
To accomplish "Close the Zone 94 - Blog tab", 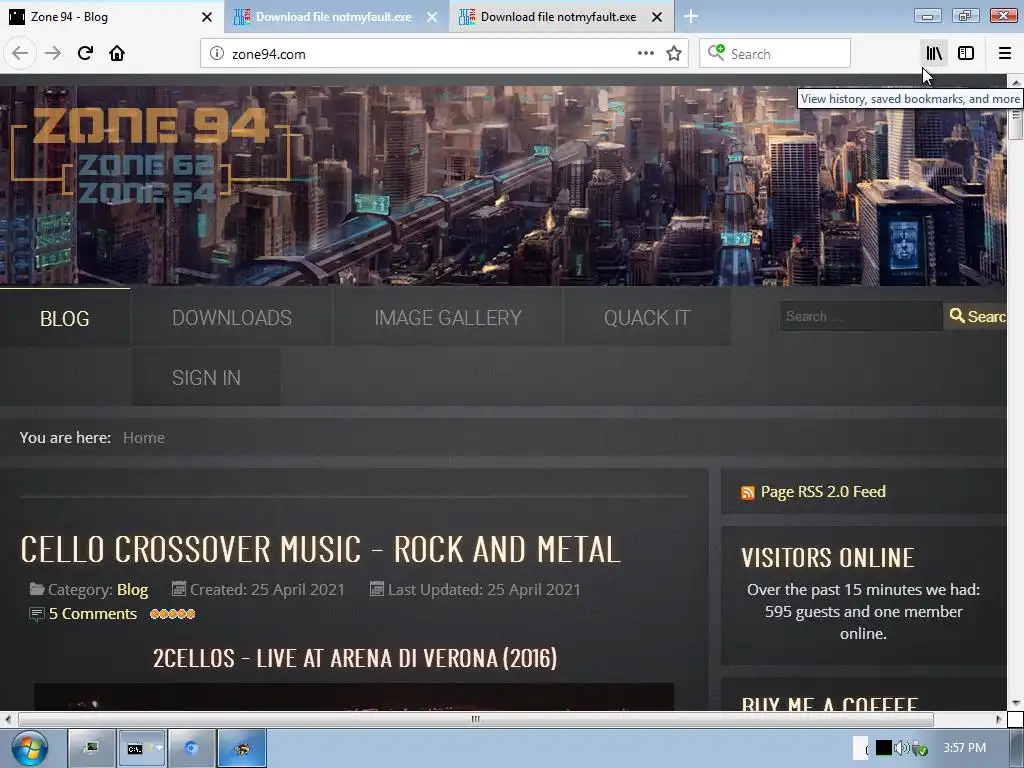I will 206,17.
